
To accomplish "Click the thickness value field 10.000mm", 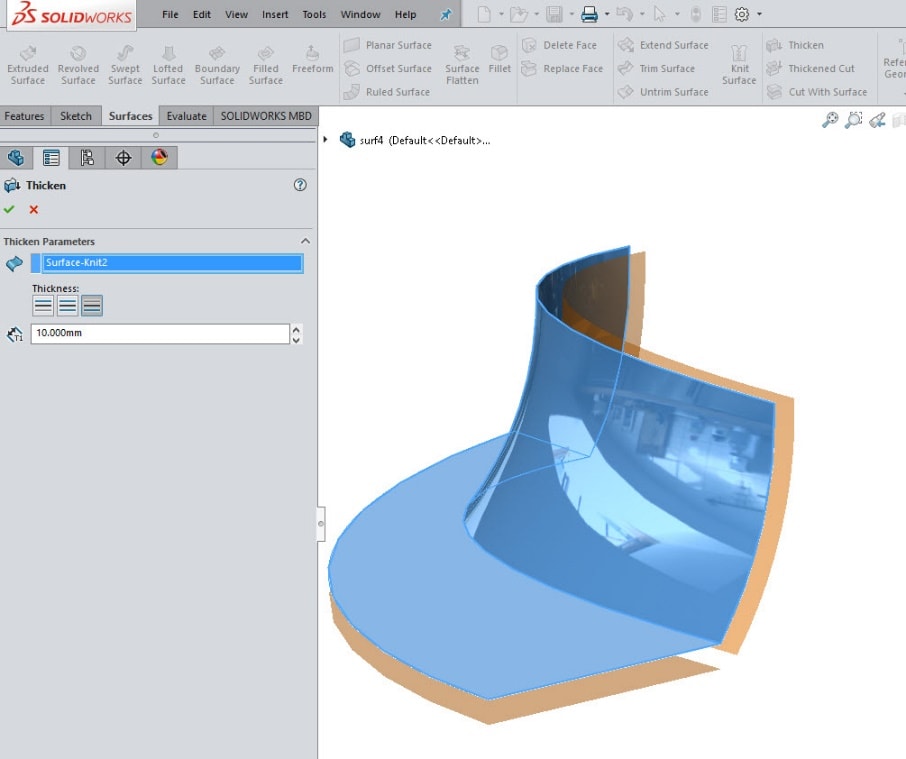I will [x=160, y=333].
